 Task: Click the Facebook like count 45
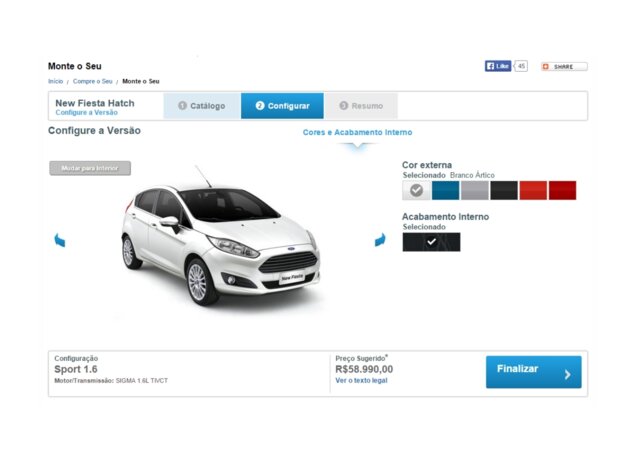pos(521,66)
